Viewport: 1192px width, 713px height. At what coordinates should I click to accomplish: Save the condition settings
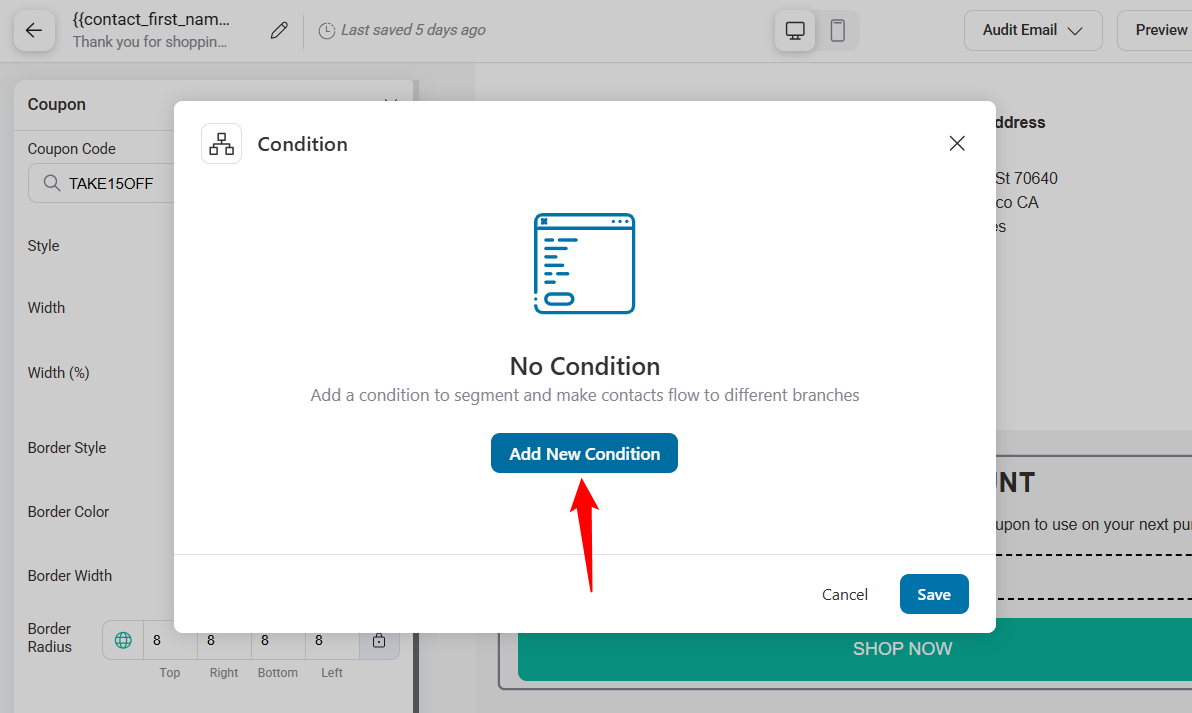click(x=933, y=594)
